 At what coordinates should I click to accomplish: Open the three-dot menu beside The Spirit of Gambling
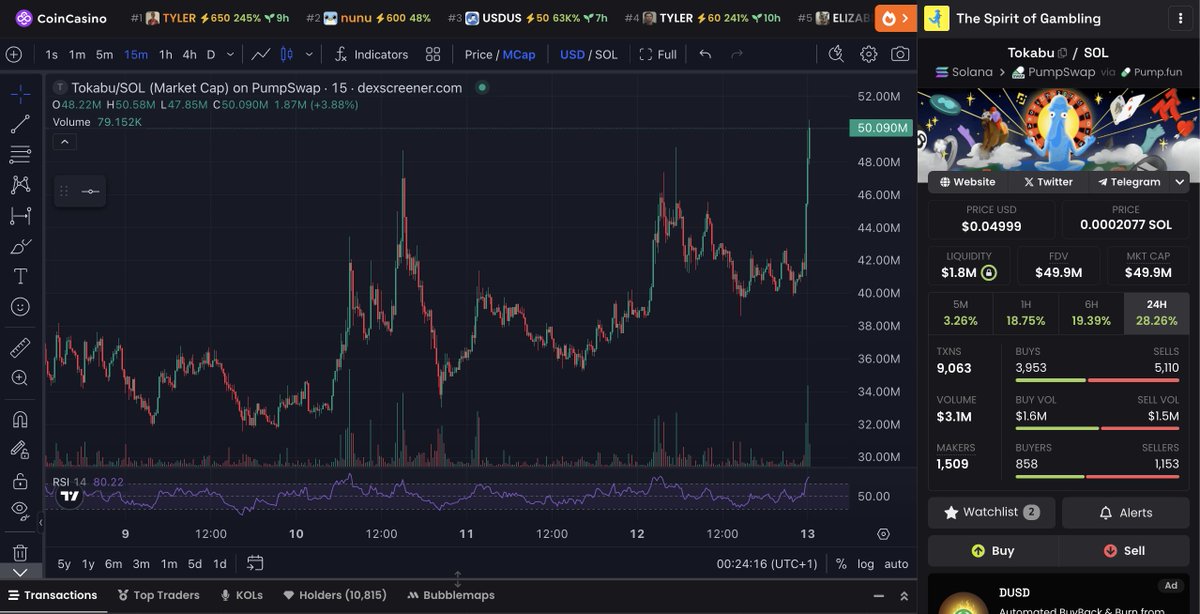pyautogui.click(x=1181, y=18)
